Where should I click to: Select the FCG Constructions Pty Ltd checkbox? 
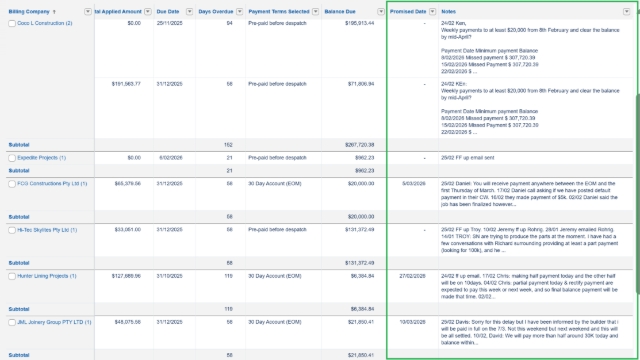click(12, 184)
